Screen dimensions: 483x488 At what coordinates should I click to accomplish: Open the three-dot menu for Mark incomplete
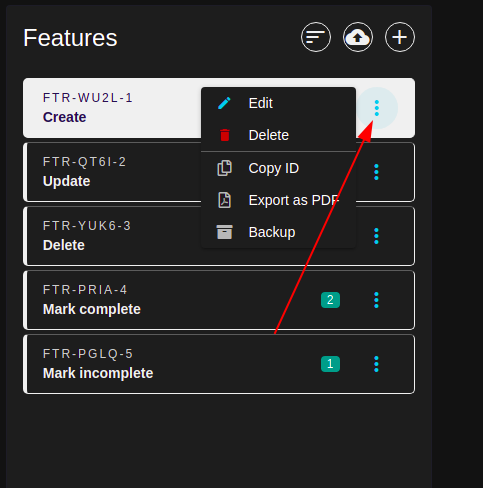pos(376,364)
